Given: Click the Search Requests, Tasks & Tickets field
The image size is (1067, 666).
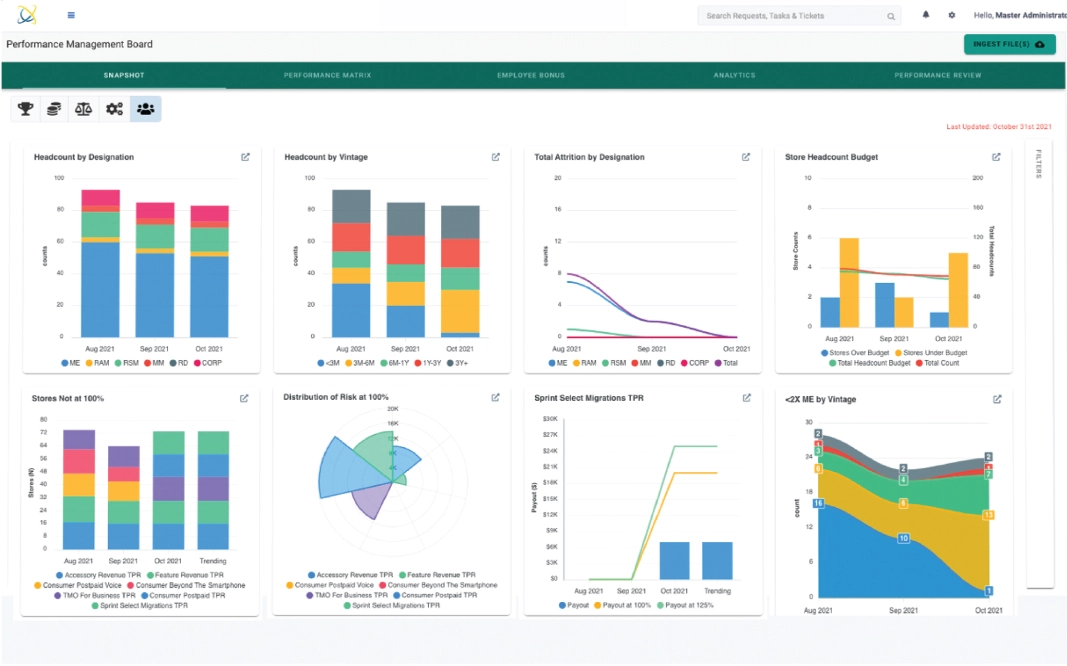Looking at the screenshot, I should [x=795, y=16].
